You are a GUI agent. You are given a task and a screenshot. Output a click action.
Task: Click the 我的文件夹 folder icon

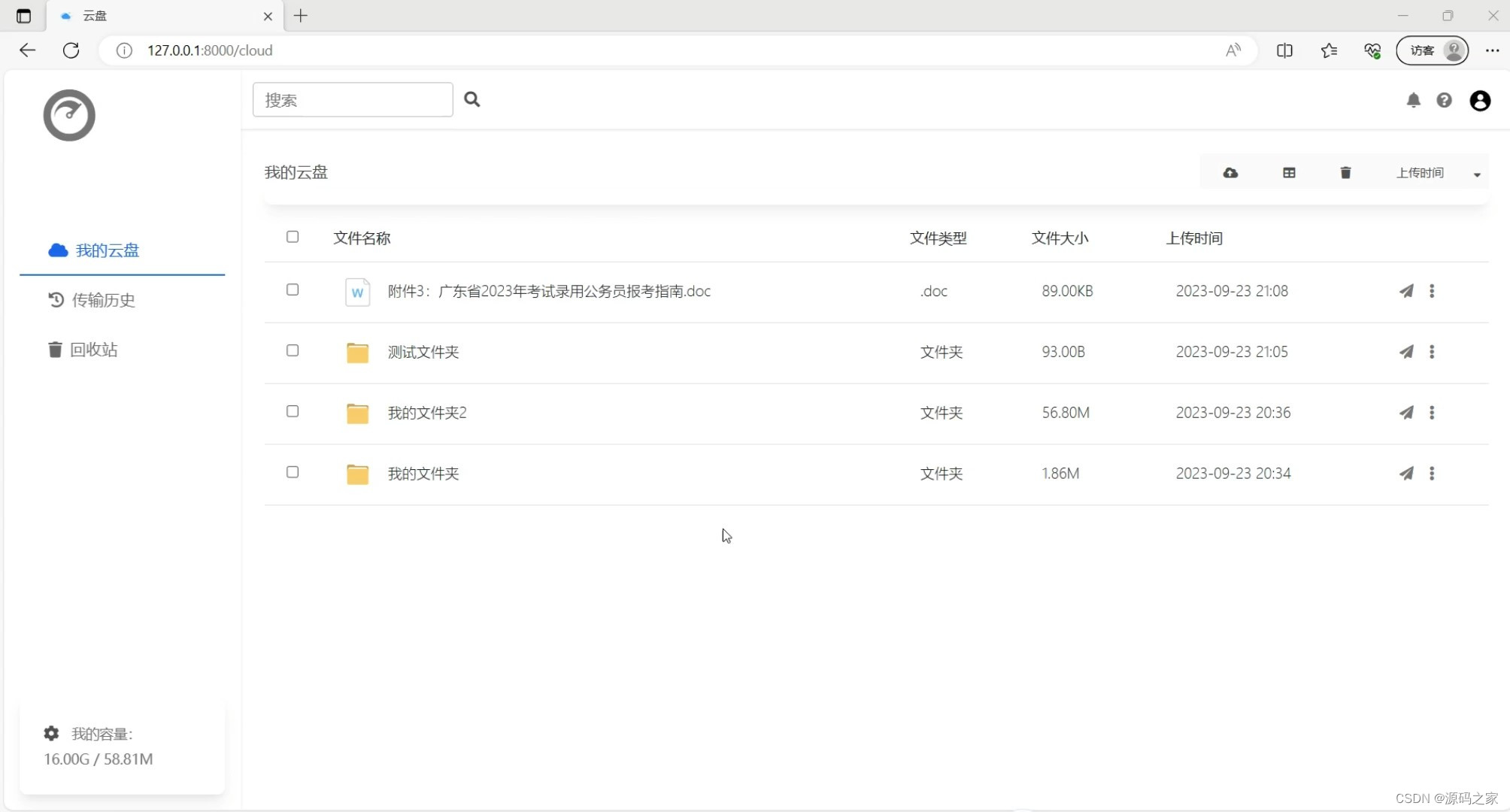357,474
